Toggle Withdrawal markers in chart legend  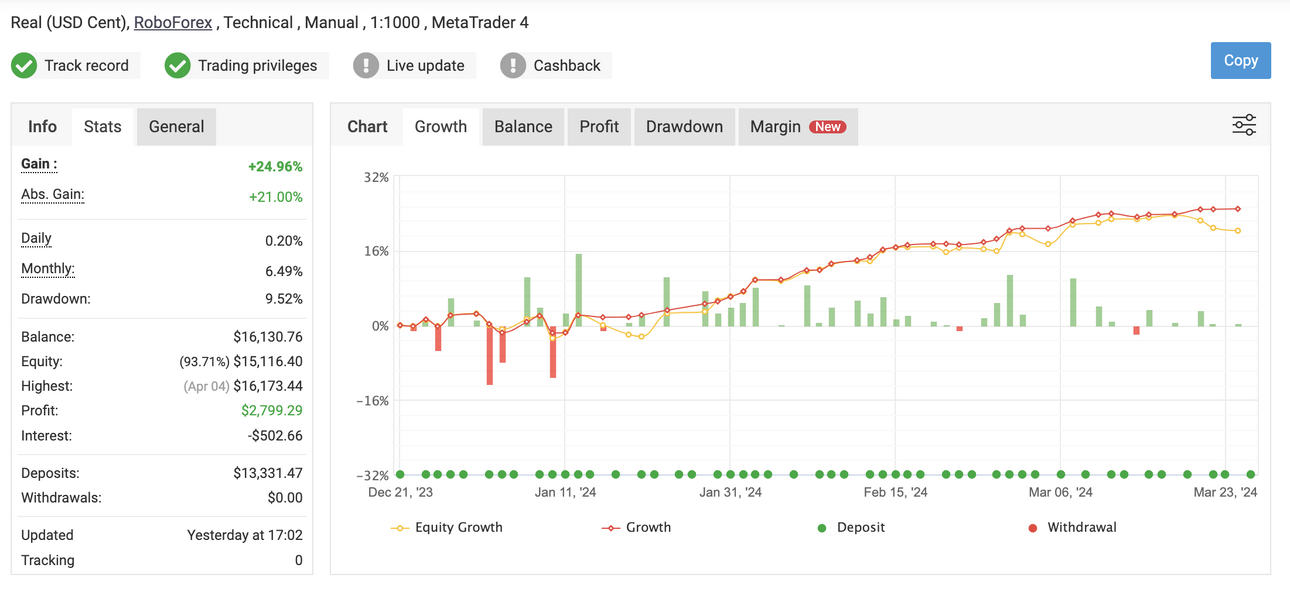click(x=1072, y=527)
